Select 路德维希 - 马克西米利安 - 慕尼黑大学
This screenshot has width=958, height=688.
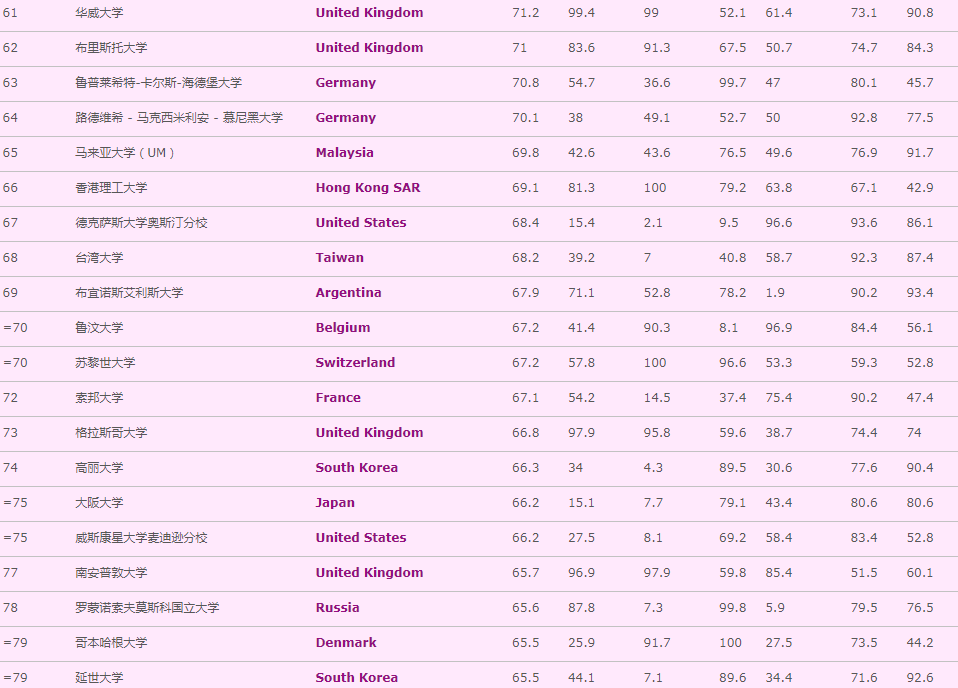[179, 117]
